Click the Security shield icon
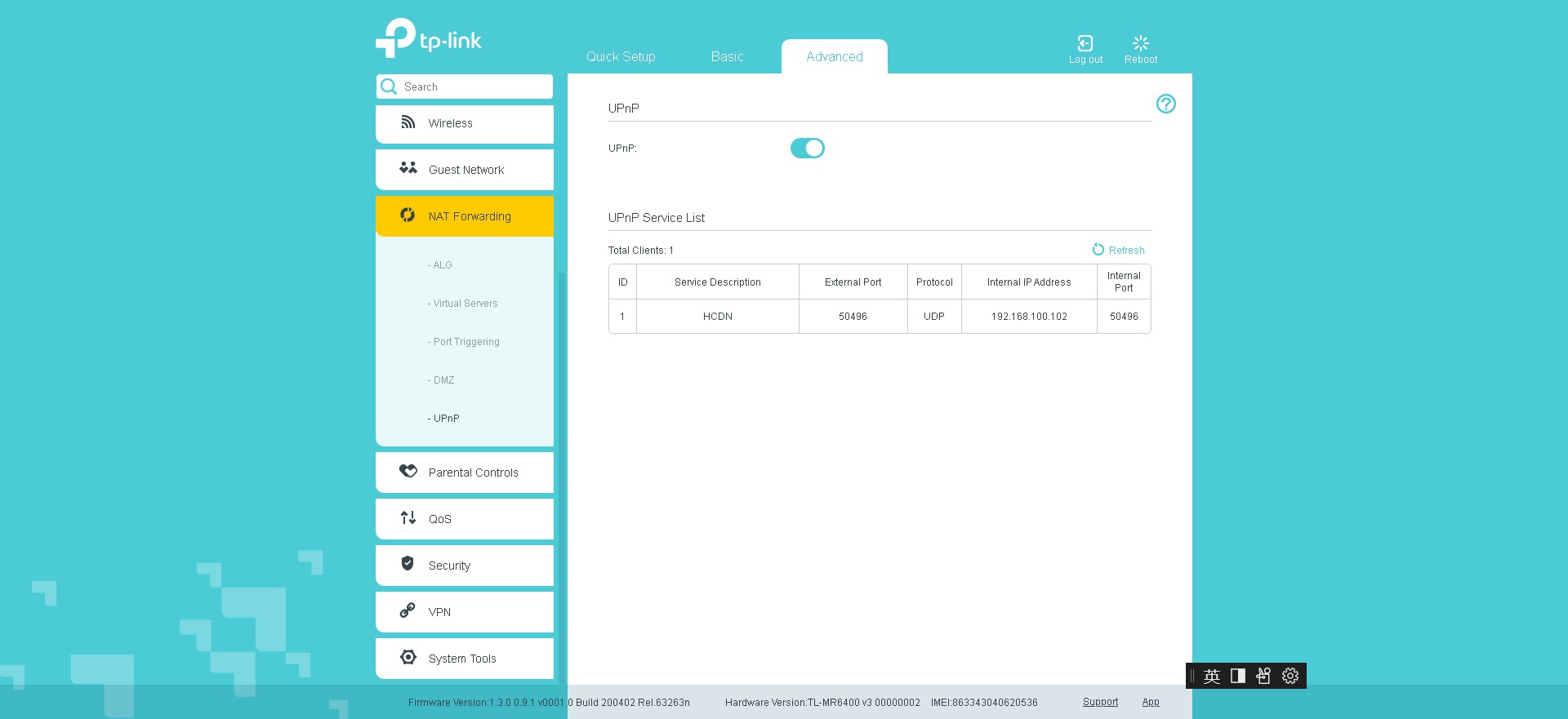This screenshot has height=719, width=1568. [x=408, y=564]
